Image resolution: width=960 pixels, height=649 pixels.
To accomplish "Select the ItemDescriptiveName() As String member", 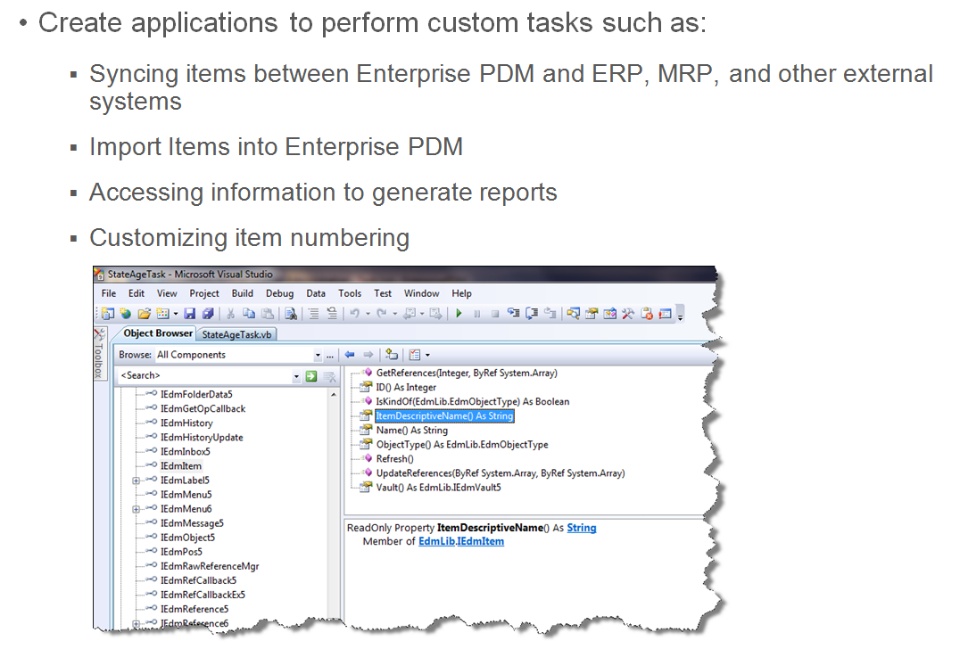I will coord(444,416).
